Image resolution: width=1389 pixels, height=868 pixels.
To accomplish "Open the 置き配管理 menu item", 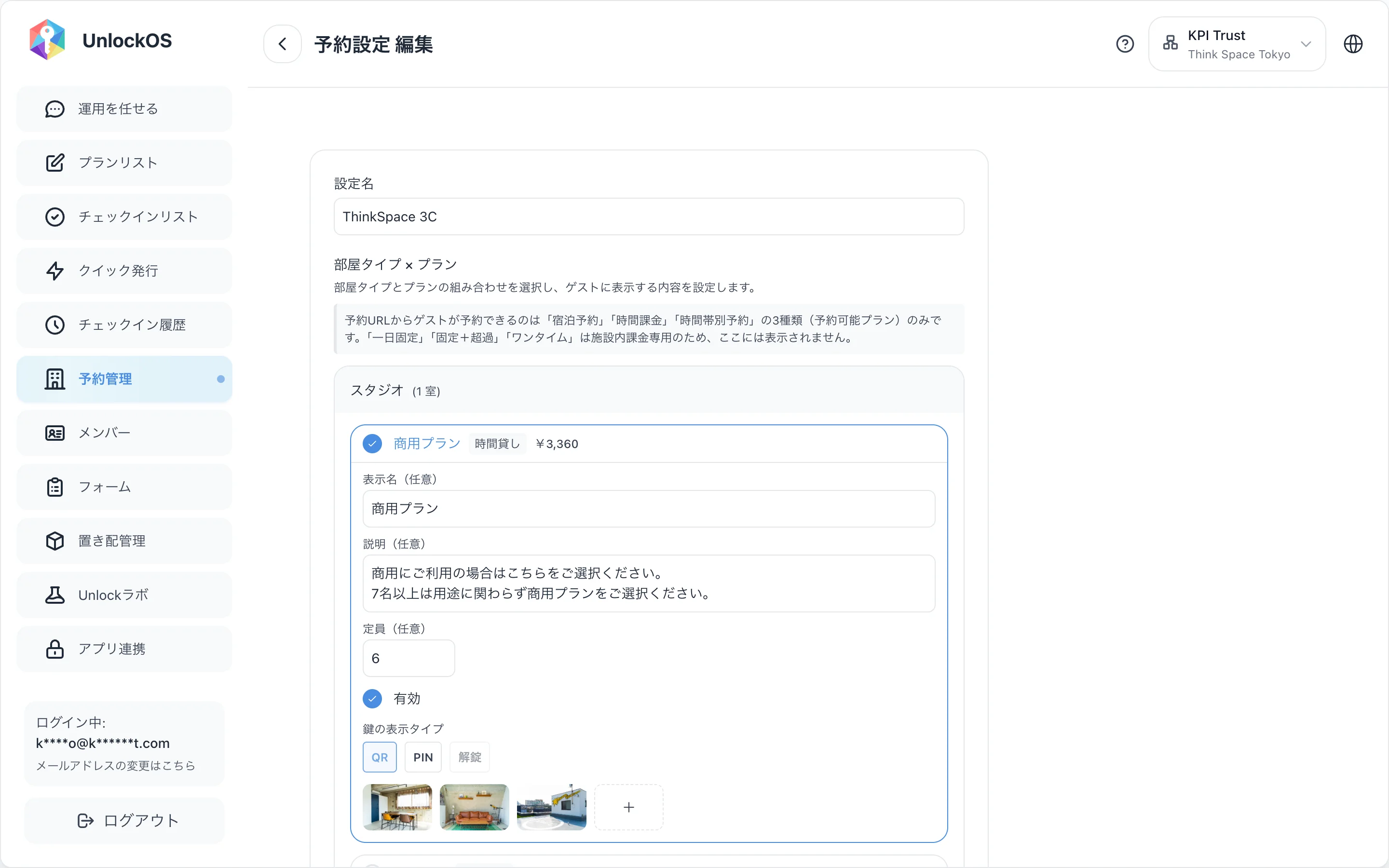I will click(x=124, y=541).
